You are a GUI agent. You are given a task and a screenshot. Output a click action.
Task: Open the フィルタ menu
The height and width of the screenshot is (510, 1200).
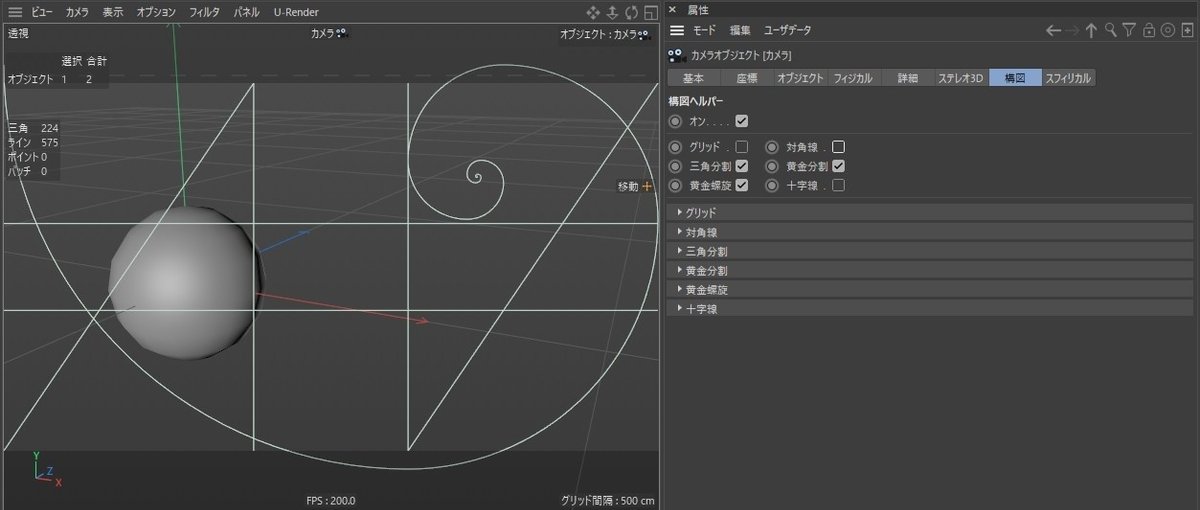coord(204,12)
